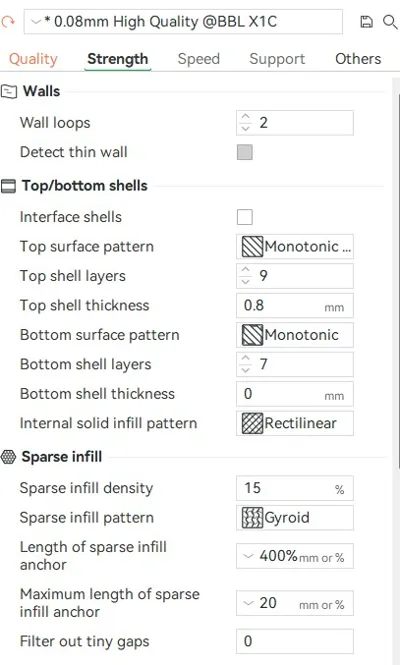This screenshot has width=400, height=665.
Task: Click the Sparse infill hexagon icon
Action: (8, 457)
